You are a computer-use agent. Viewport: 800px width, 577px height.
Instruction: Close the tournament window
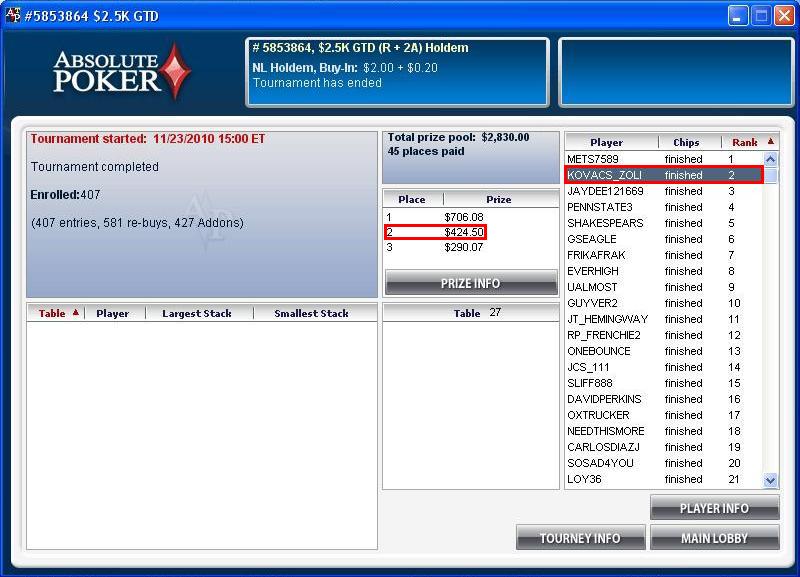[784, 16]
